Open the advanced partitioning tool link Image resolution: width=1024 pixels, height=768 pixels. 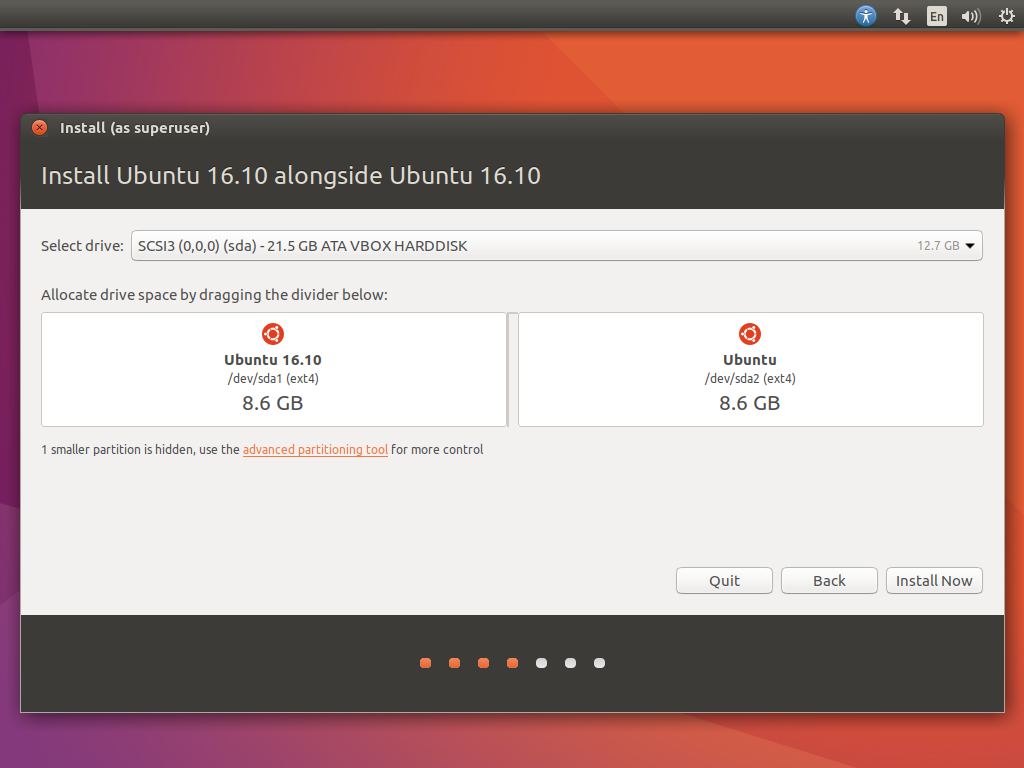point(315,450)
